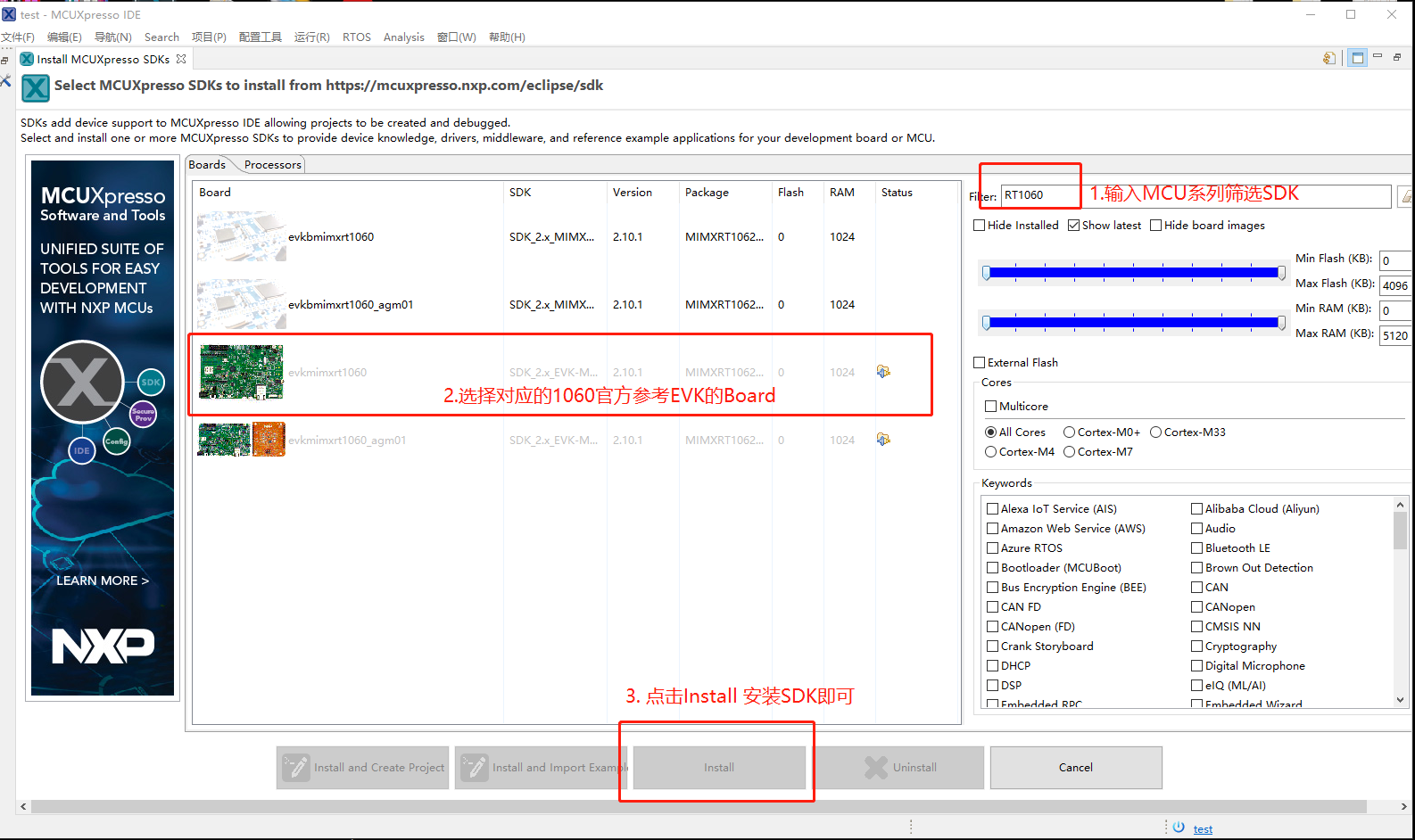
Task: Open the test link in the status bar
Action: pos(1203,829)
